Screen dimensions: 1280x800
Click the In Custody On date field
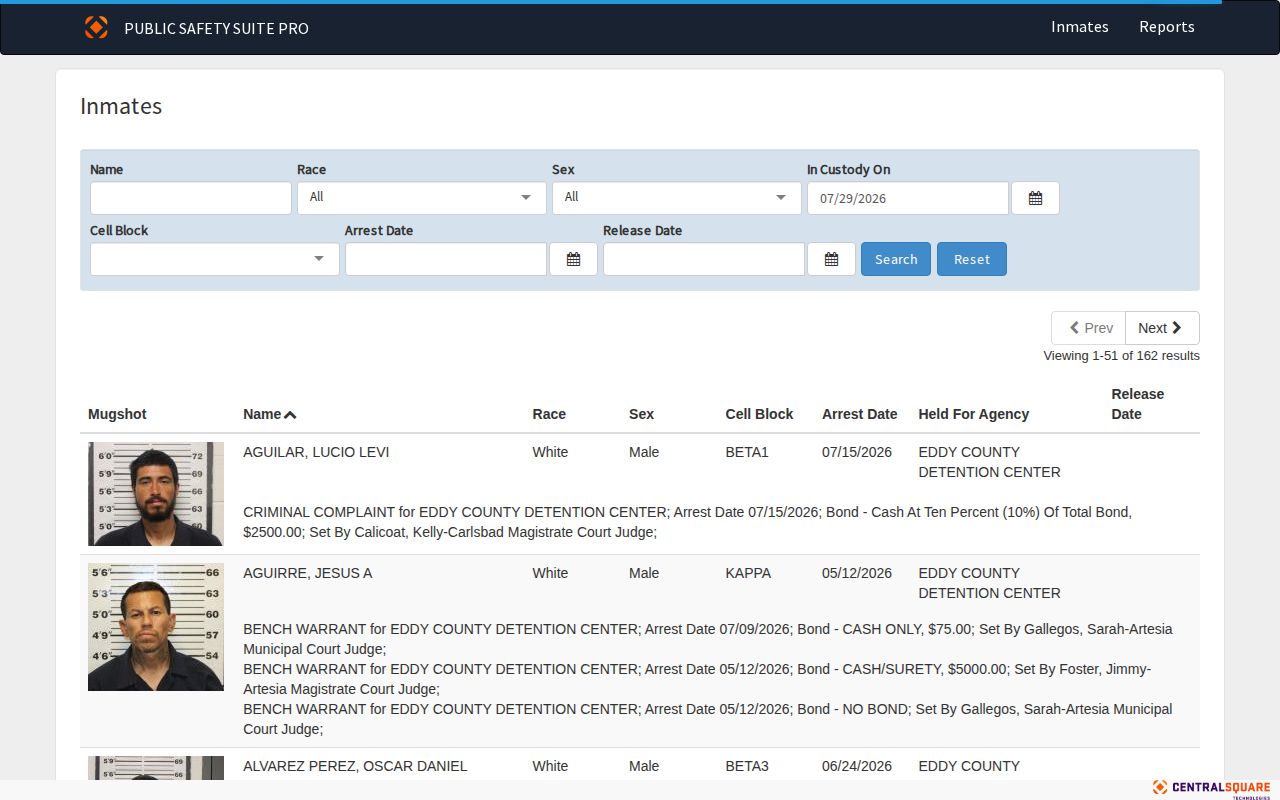pos(907,198)
